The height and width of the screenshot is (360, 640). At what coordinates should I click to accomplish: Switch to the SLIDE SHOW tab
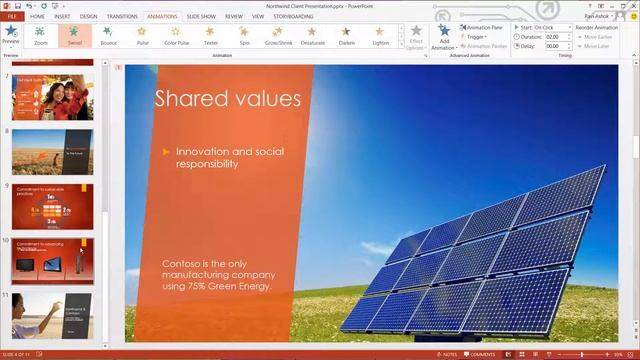coord(201,16)
